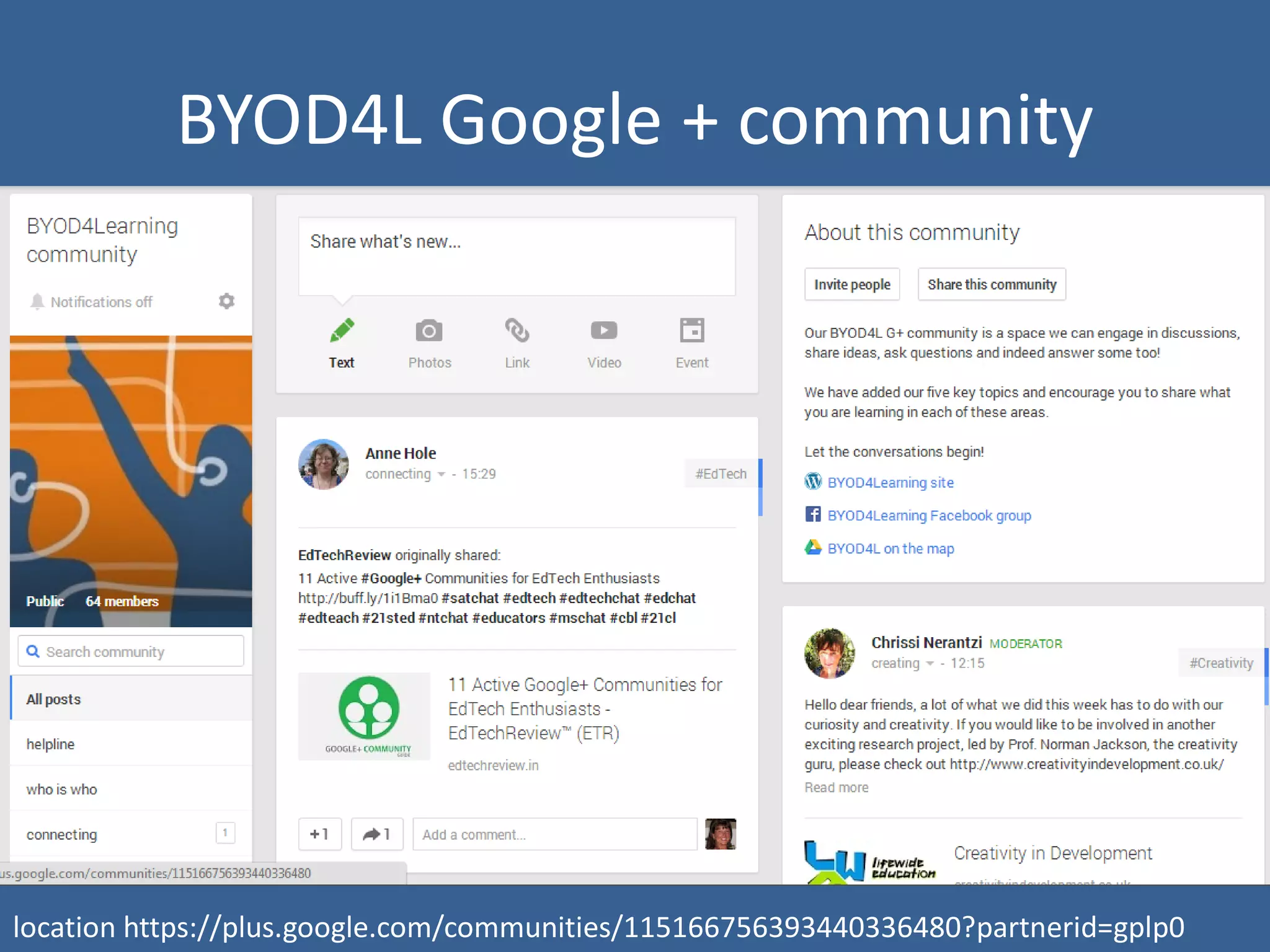This screenshot has height=952, width=1270.
Task: Select the All posts category
Action: click(x=131, y=699)
